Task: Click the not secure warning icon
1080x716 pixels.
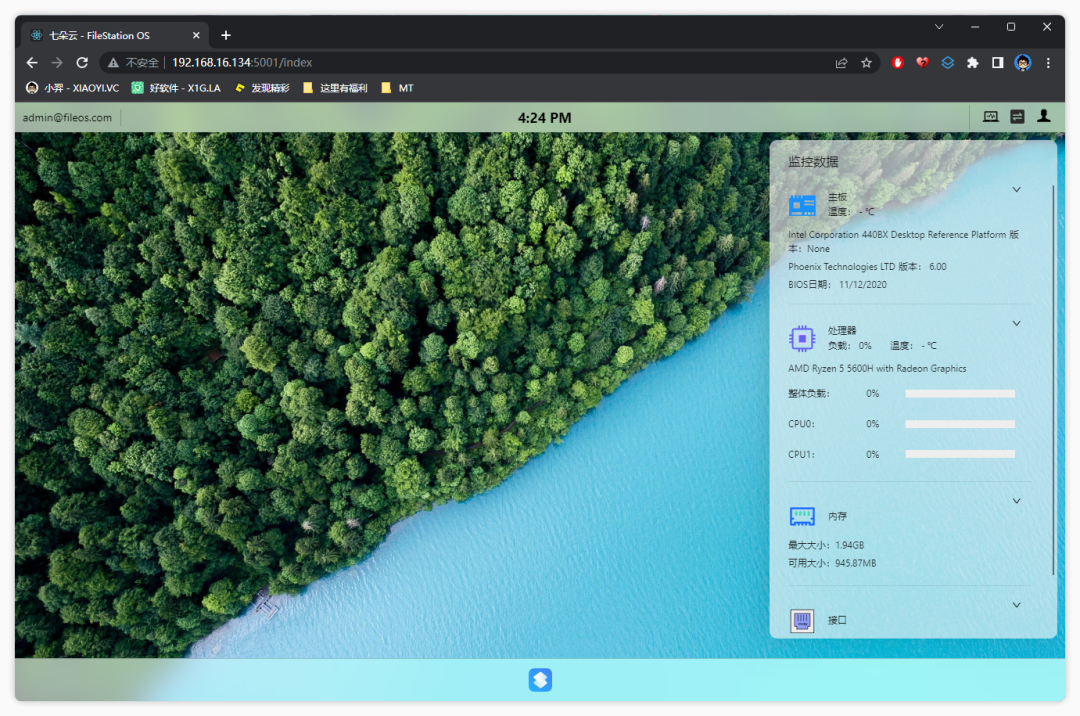Action: pyautogui.click(x=114, y=63)
